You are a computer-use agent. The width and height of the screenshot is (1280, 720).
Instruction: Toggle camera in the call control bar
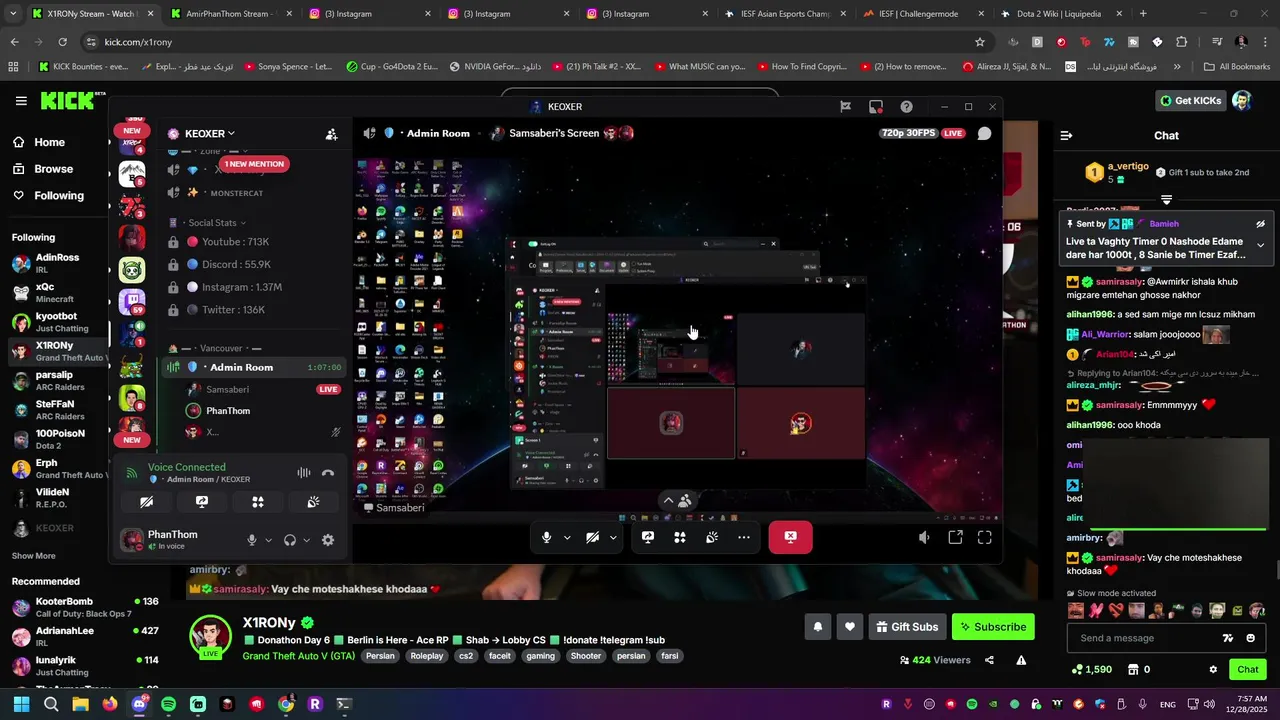coord(592,537)
